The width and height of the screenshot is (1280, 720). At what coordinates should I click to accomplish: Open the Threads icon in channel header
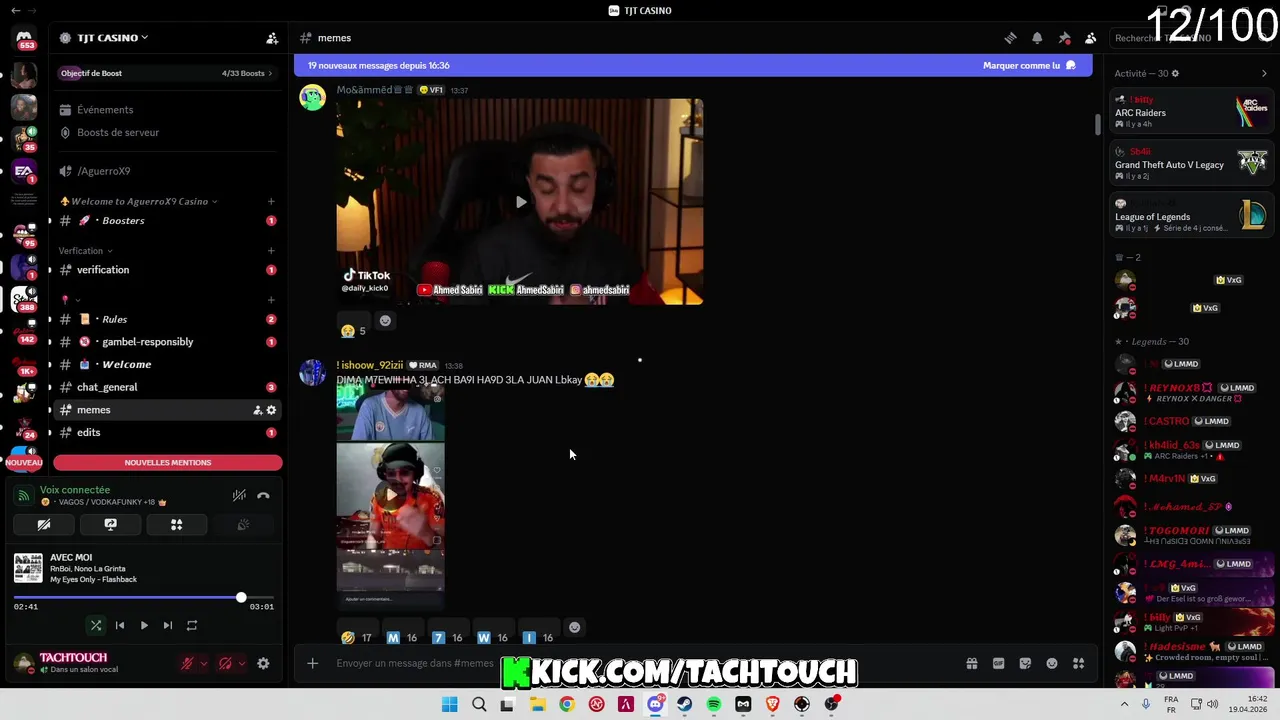1010,38
